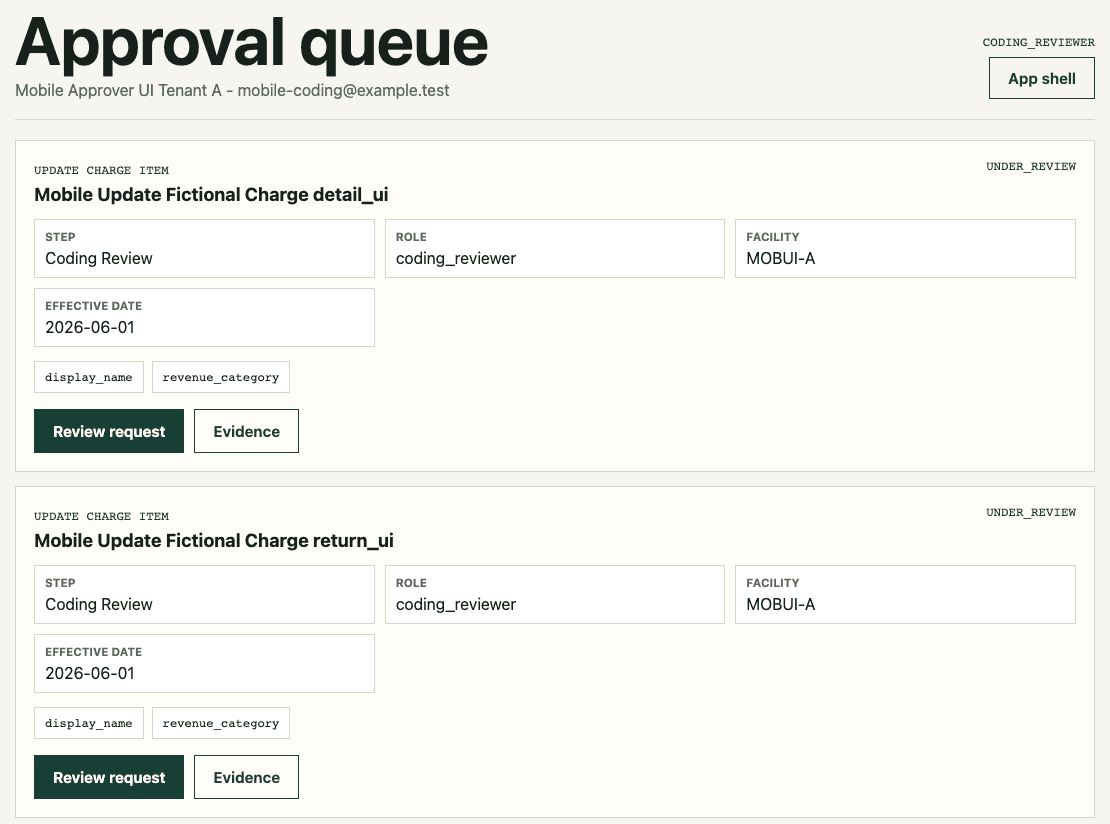The width and height of the screenshot is (1110, 824).
Task: Select revenue_category tag on return_ui card
Action: (221, 723)
